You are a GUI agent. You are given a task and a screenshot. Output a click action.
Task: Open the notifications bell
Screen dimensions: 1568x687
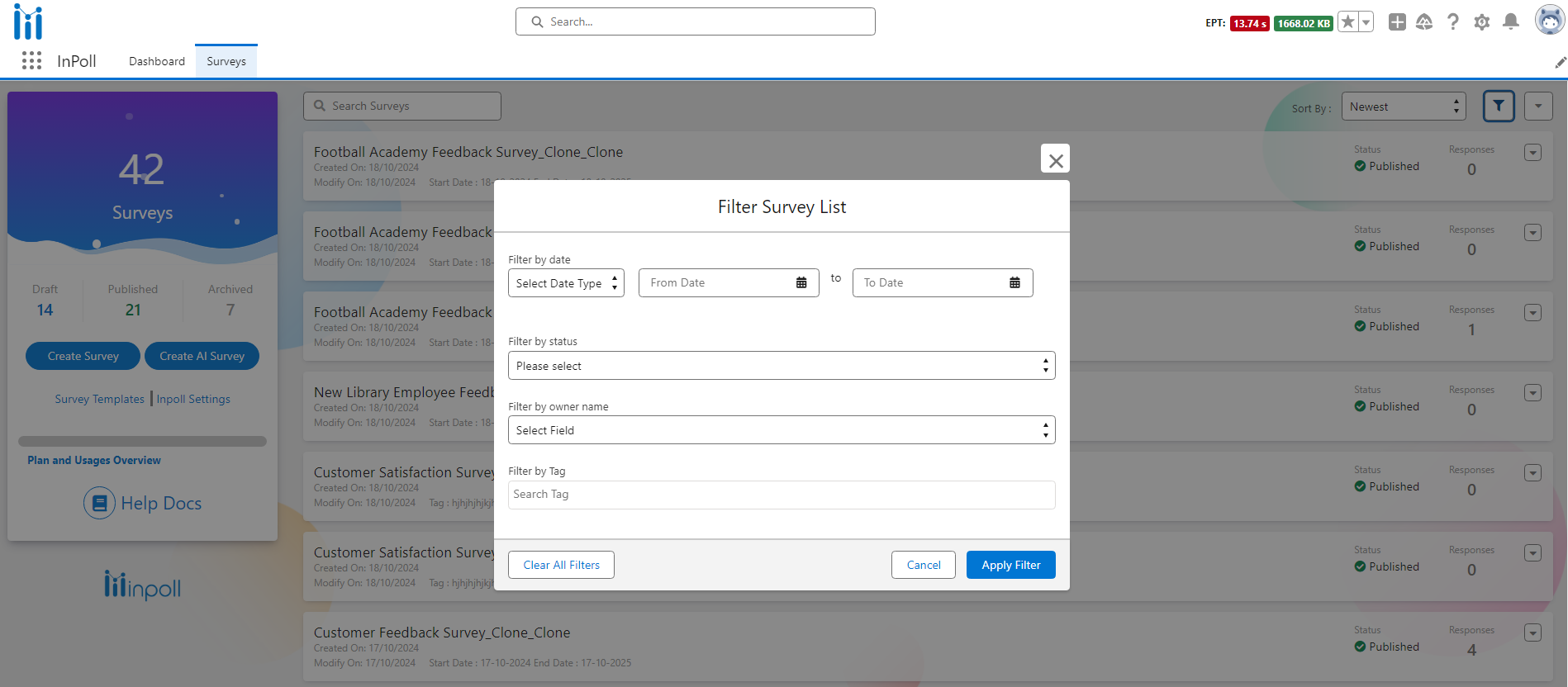click(1511, 22)
